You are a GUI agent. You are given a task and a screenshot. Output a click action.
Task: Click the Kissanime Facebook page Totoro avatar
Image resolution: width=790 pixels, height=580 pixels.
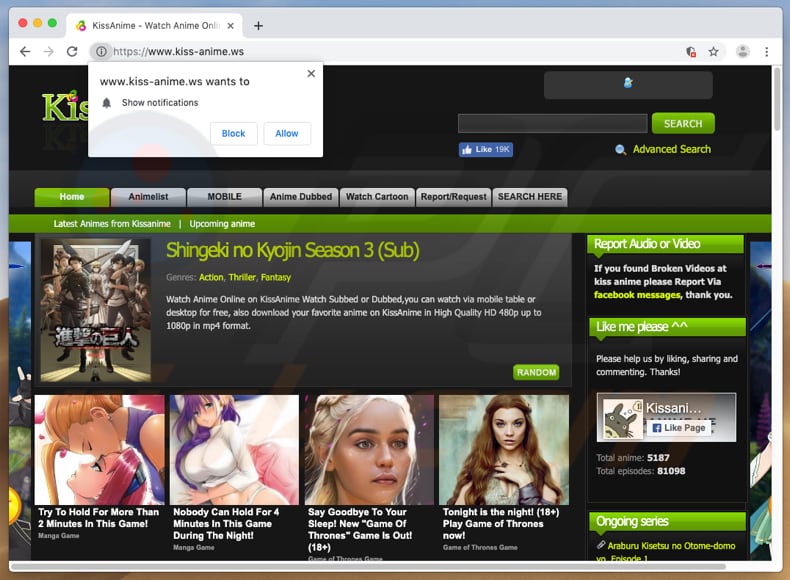(622, 419)
